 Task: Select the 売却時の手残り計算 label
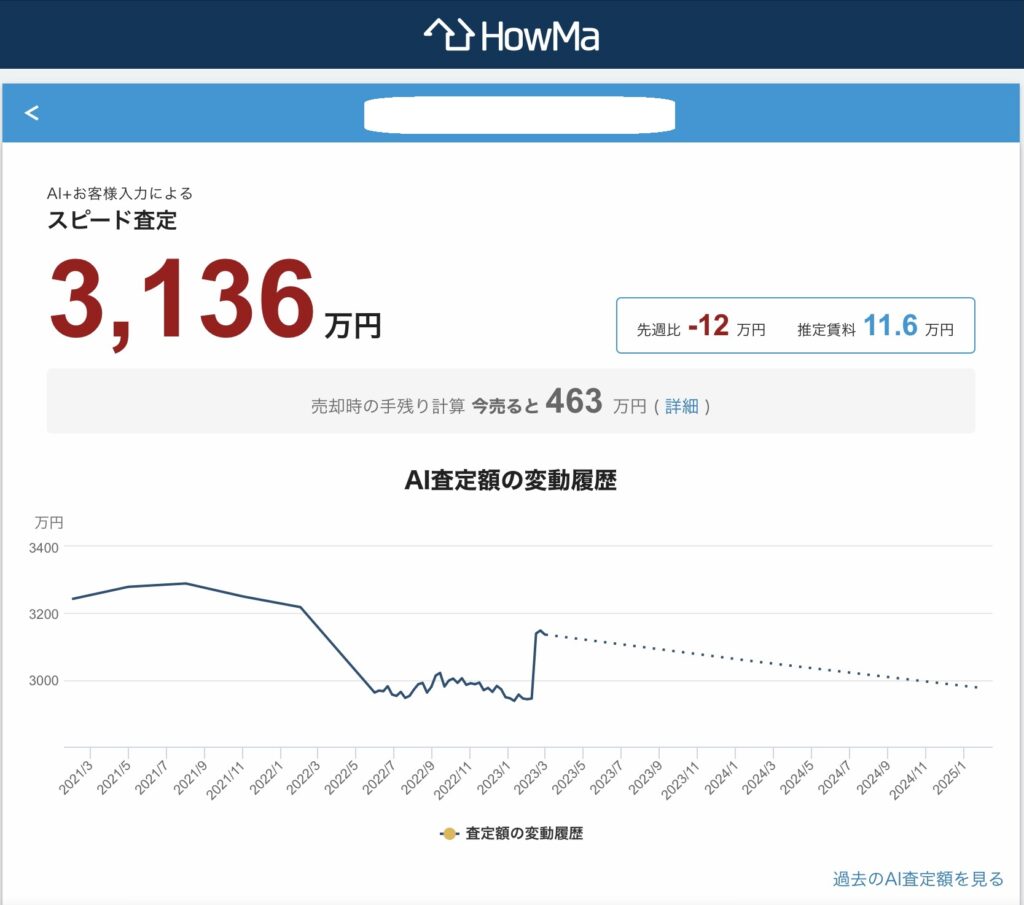[x=388, y=406]
